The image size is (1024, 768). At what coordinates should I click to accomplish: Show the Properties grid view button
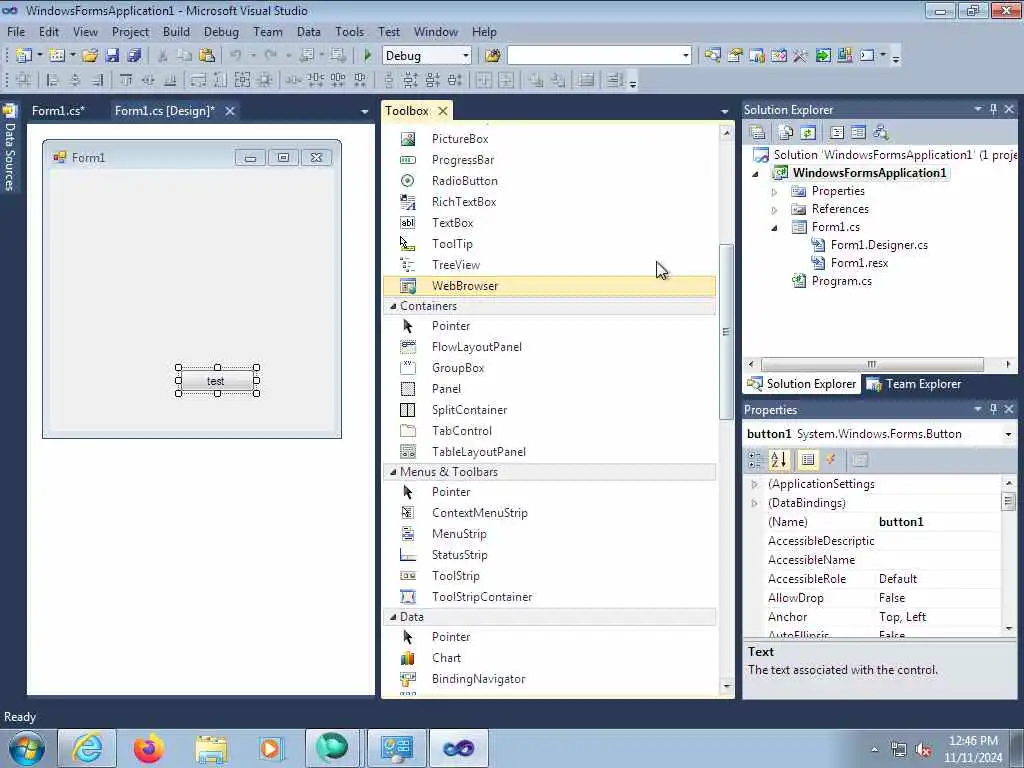coord(808,460)
